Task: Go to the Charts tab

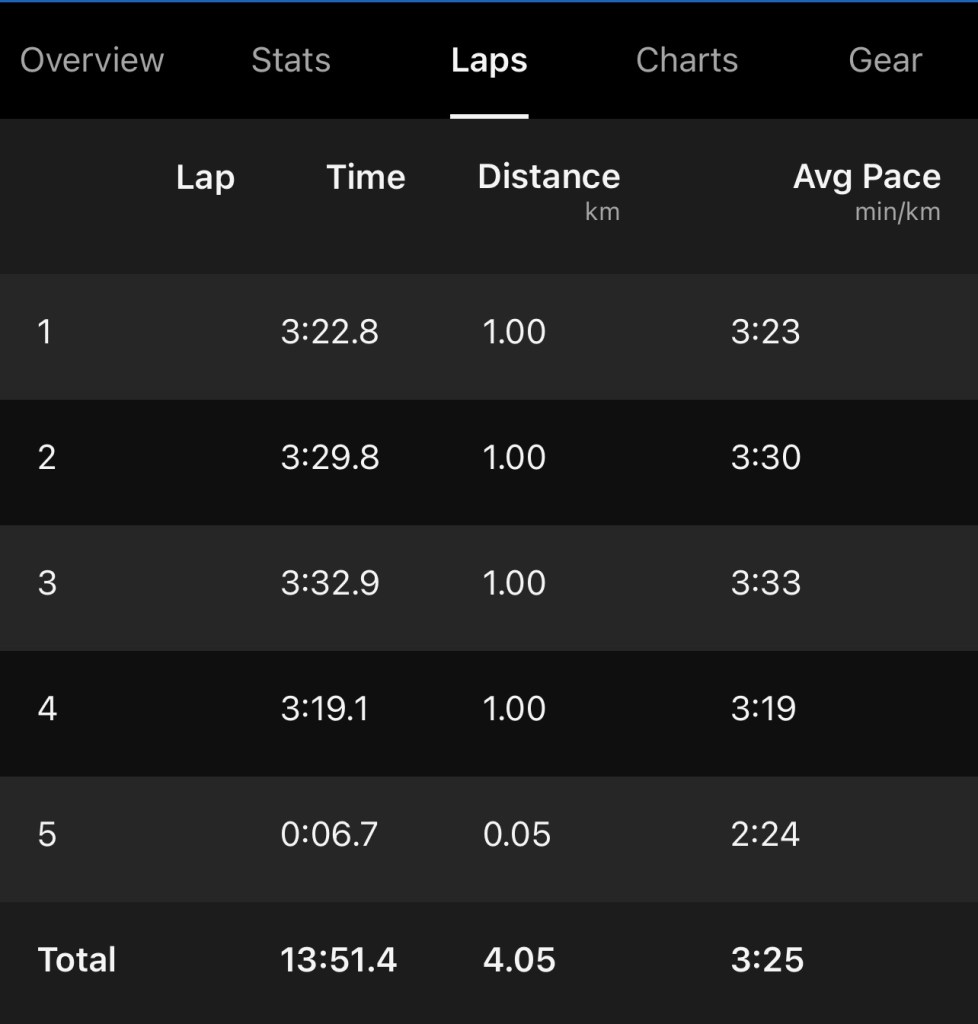Action: pos(687,60)
